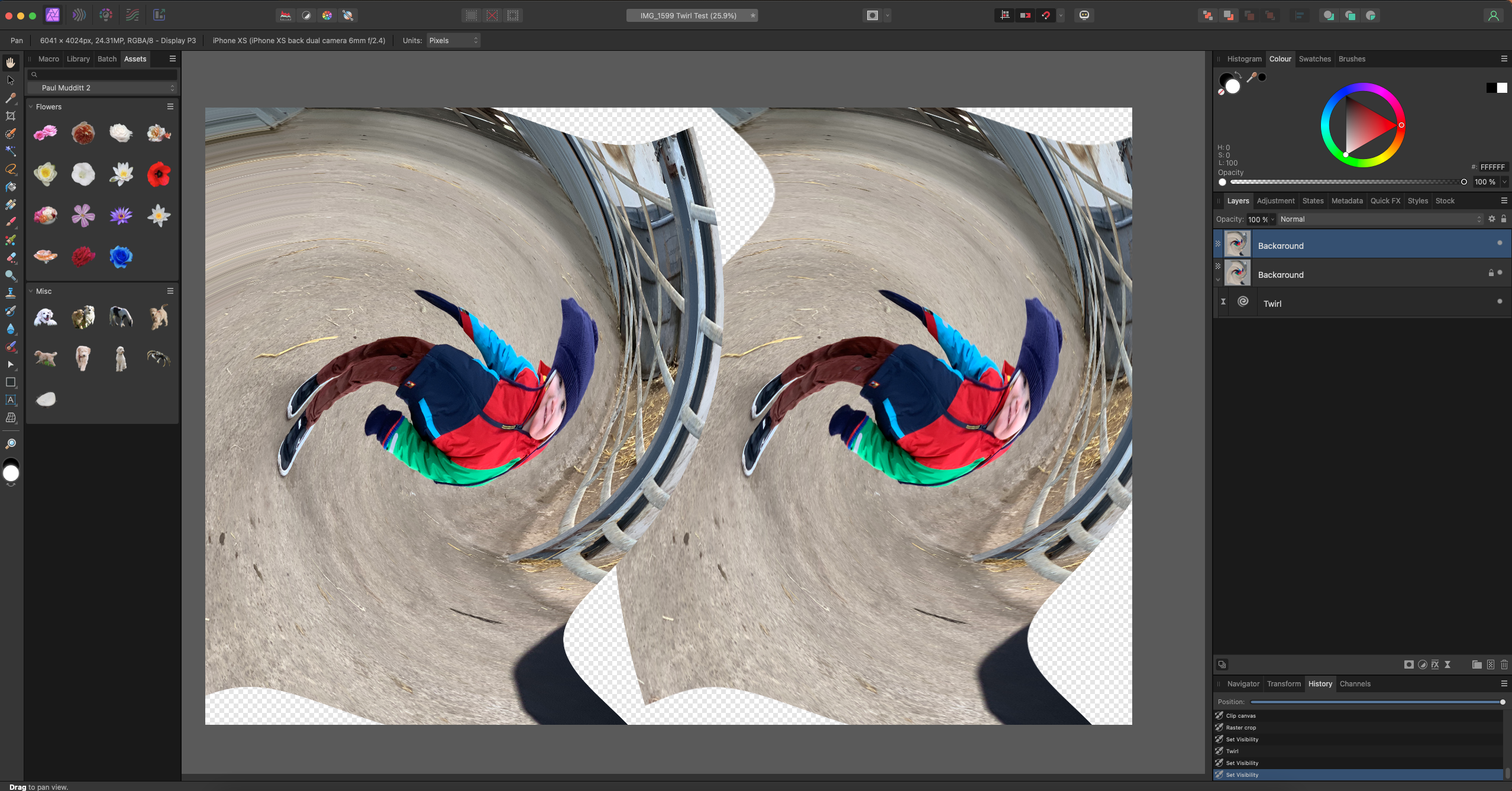Image resolution: width=1512 pixels, height=791 pixels.
Task: Toggle visibility of locked Background layer
Action: coord(1500,273)
